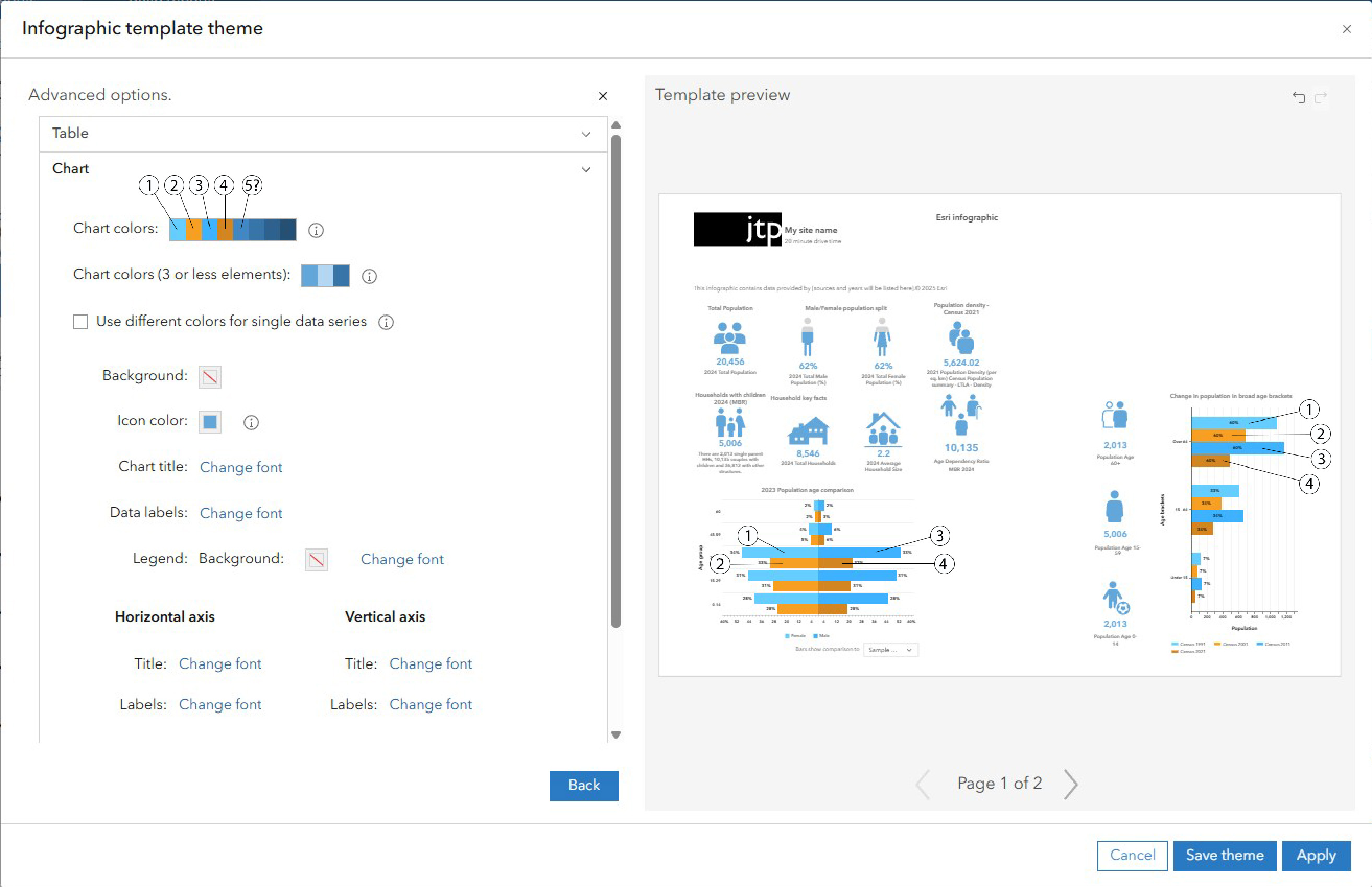Click the 'Horizontal axis' heading
This screenshot has height=887, width=1372.
165,617
